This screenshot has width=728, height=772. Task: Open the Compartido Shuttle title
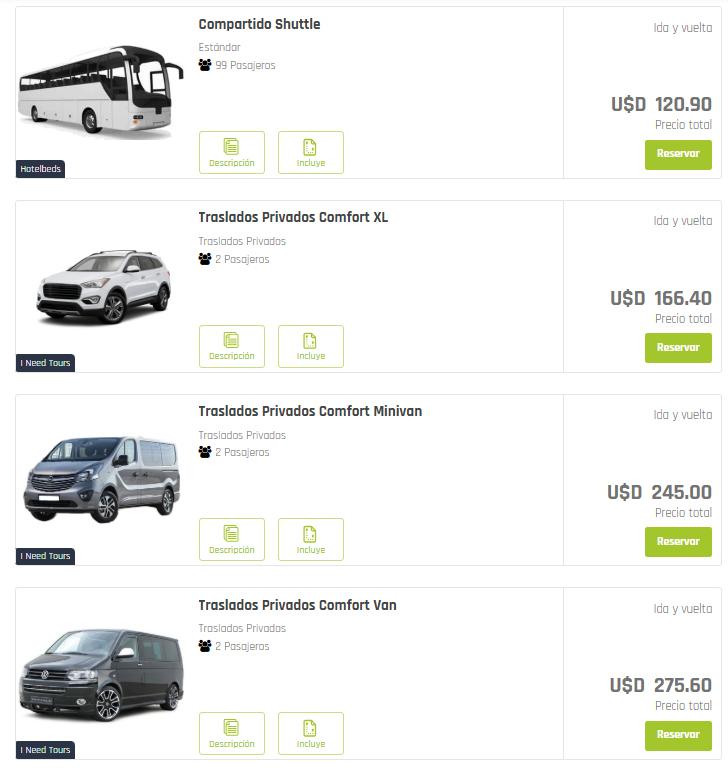tap(259, 24)
